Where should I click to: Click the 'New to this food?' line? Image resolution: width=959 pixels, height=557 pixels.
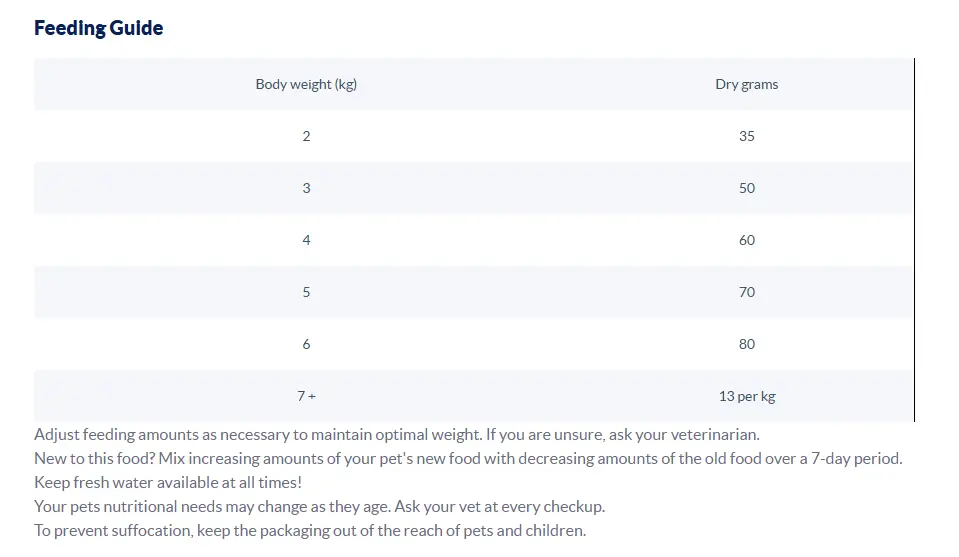(468, 459)
